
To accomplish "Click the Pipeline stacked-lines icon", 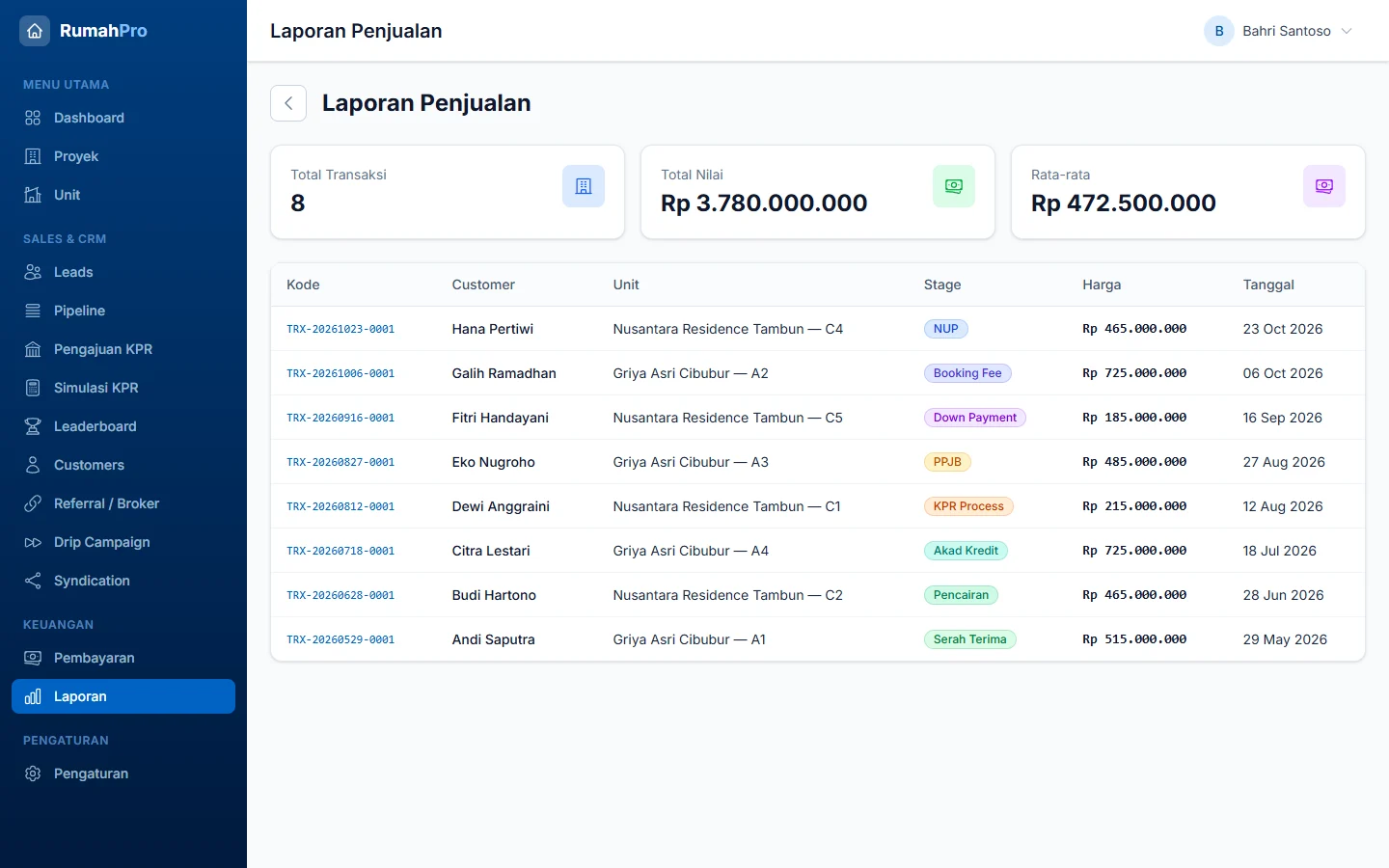I will click(33, 311).
